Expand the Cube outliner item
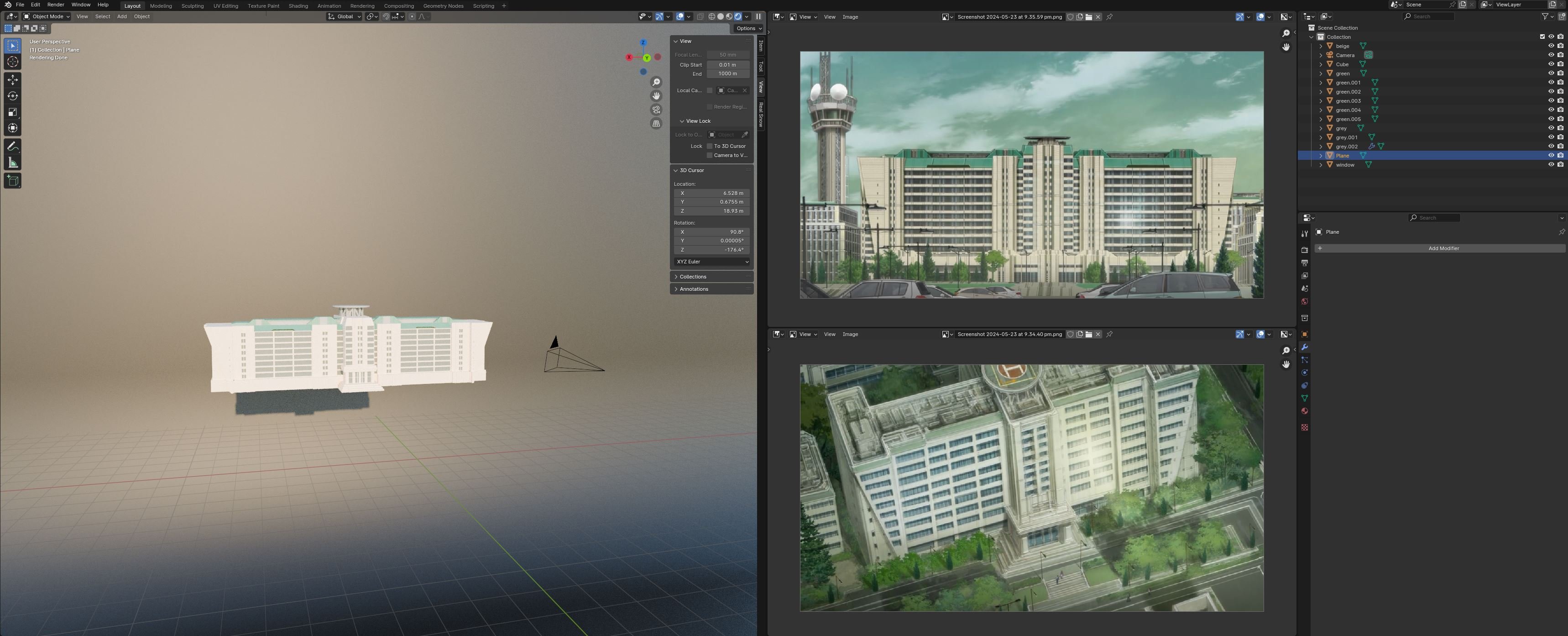The width and height of the screenshot is (1568, 636). click(x=1320, y=64)
